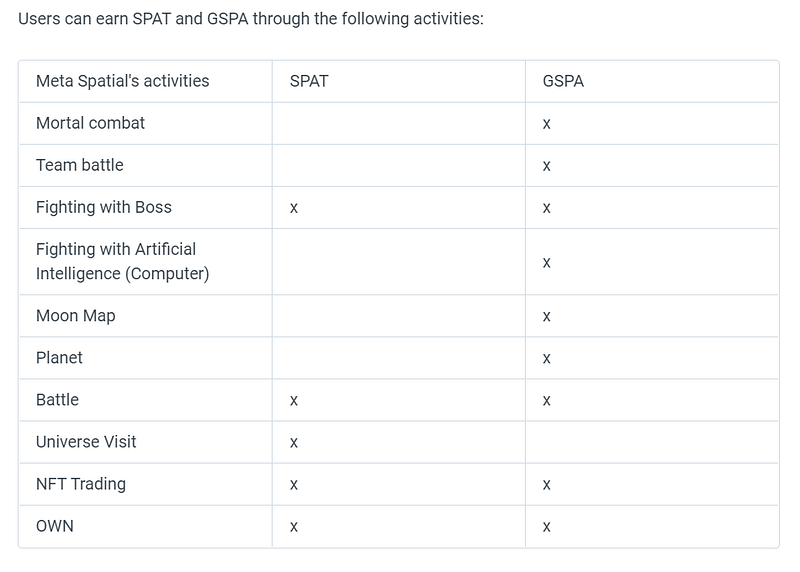The height and width of the screenshot is (572, 800).
Task: Click the SPAT x in OWN row
Action: tap(294, 527)
